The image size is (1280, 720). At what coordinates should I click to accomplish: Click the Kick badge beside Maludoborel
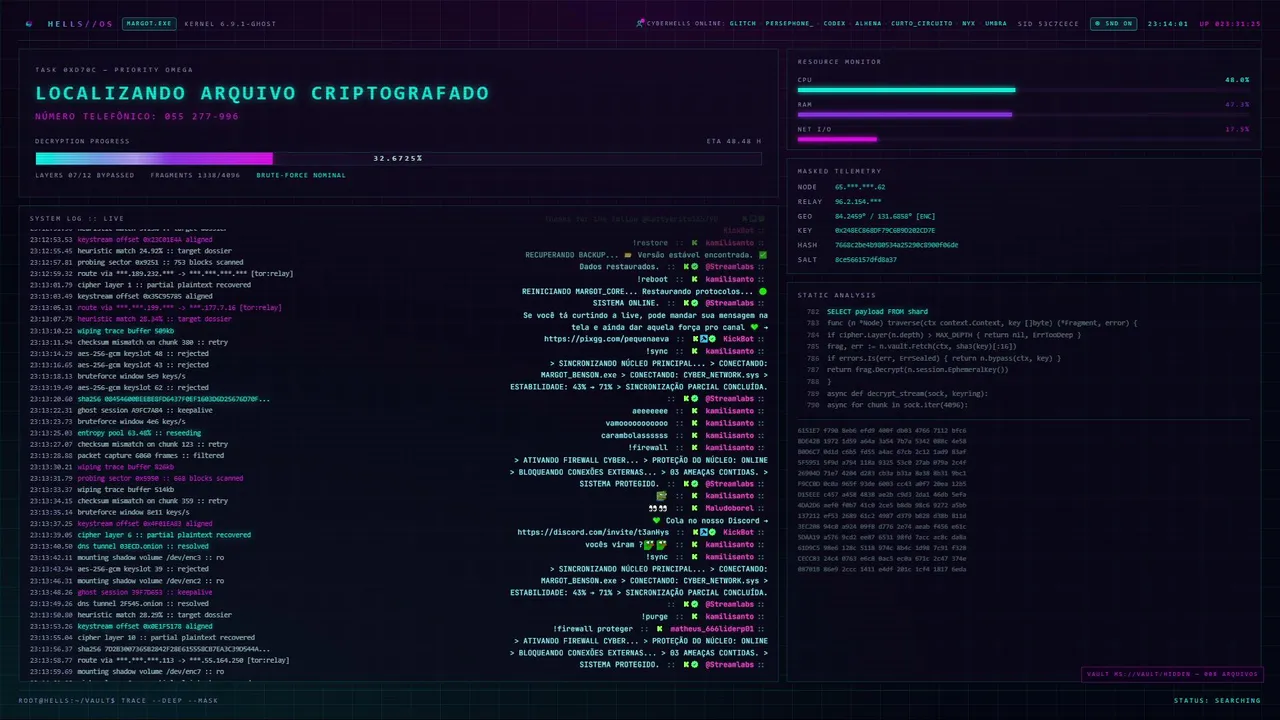(692, 508)
